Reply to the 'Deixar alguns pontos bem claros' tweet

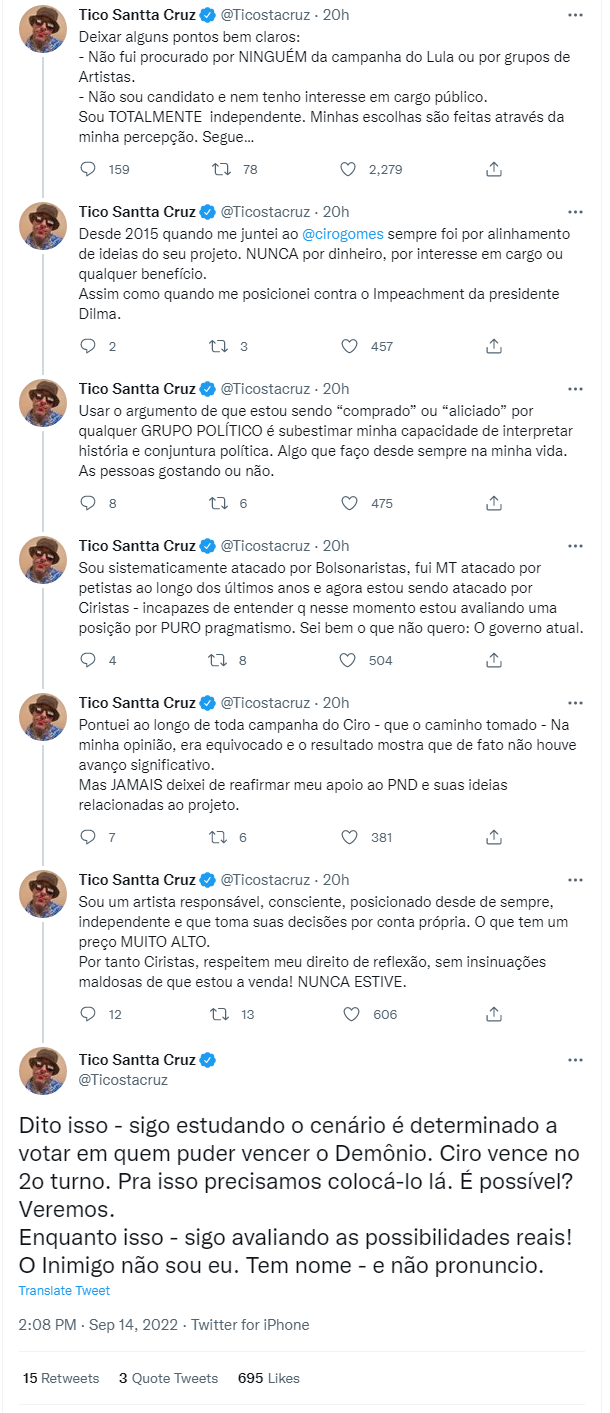pos(88,169)
